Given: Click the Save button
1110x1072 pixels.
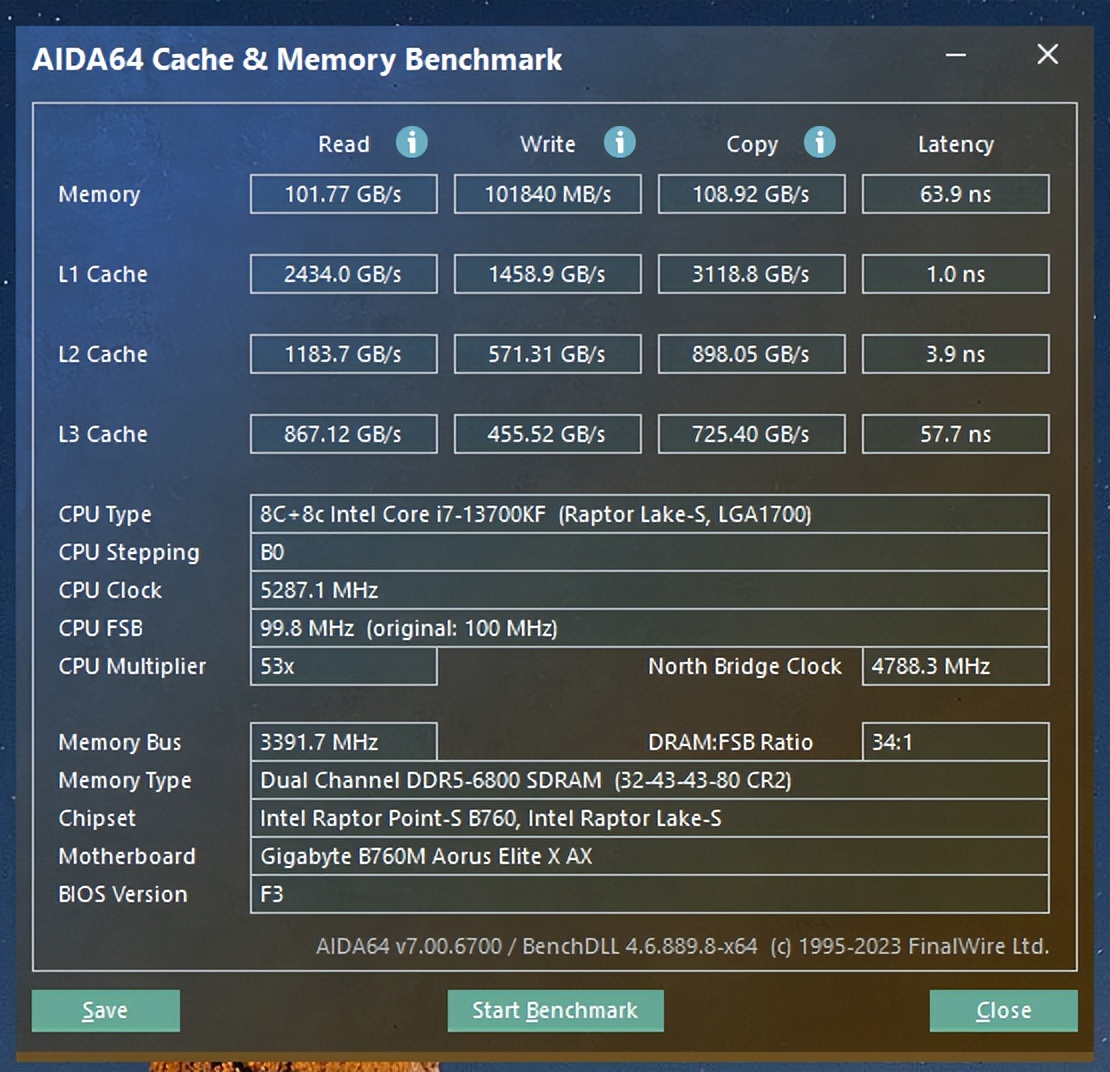Looking at the screenshot, I should pos(105,1010).
